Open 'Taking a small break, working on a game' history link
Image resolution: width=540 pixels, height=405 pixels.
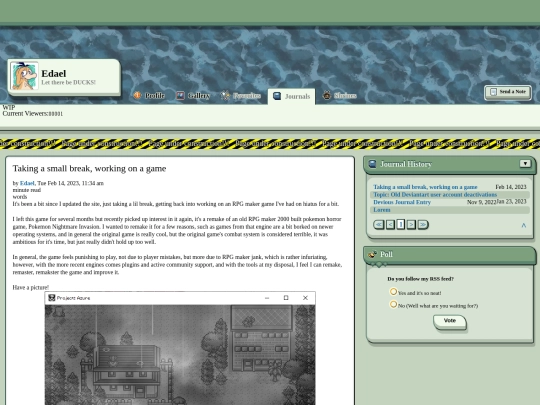point(425,187)
